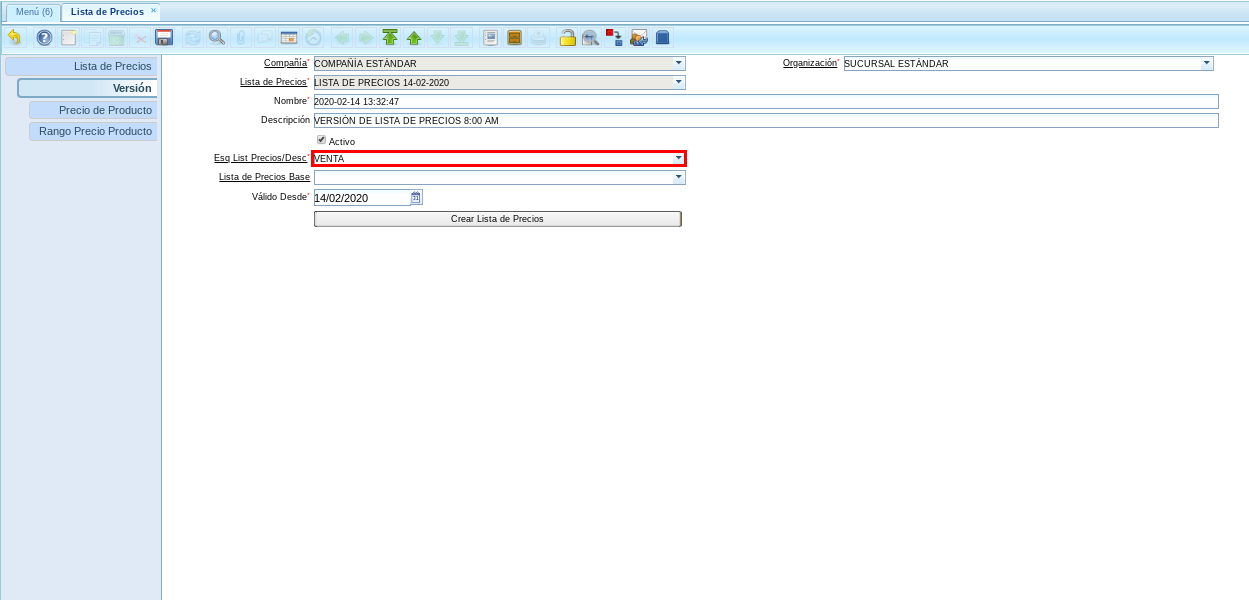Open the Chat bubble icon
The width and height of the screenshot is (1249, 600).
265,38
